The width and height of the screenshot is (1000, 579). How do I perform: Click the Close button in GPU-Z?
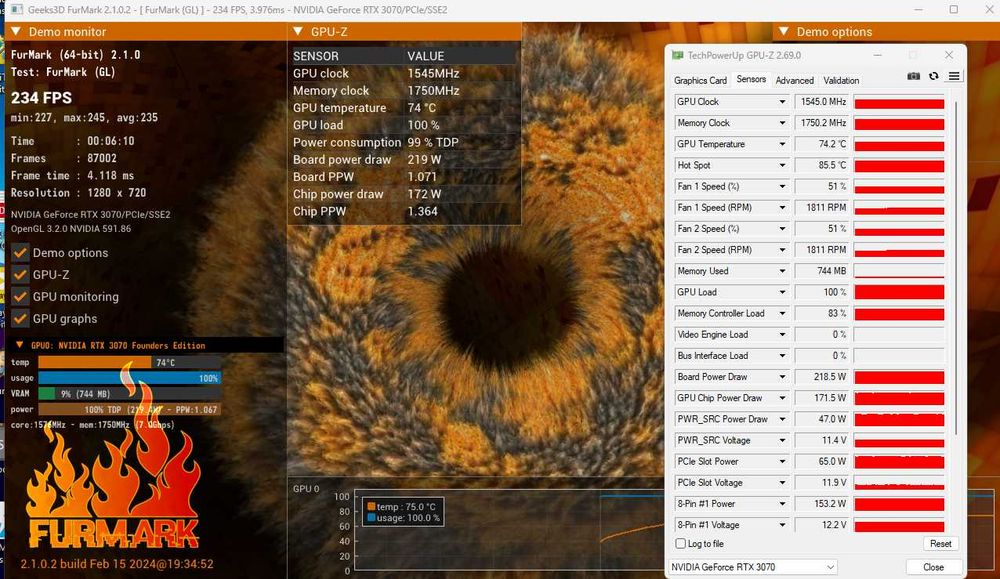point(933,567)
